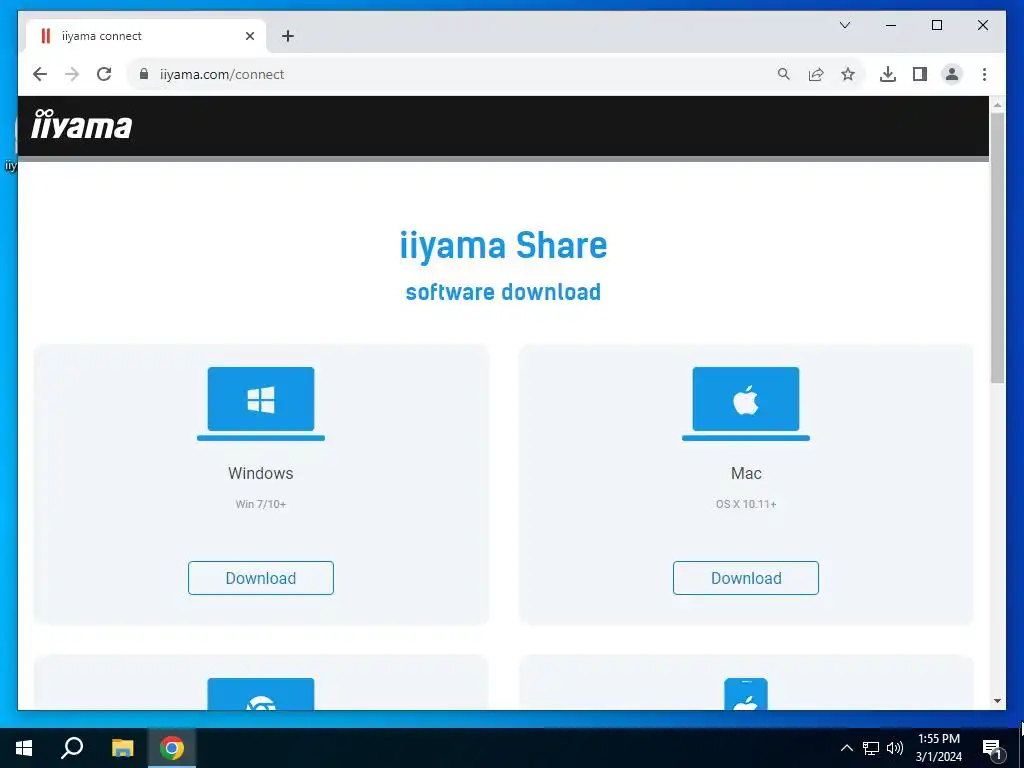
Task: Open the Chrome profile avatar
Action: point(952,74)
